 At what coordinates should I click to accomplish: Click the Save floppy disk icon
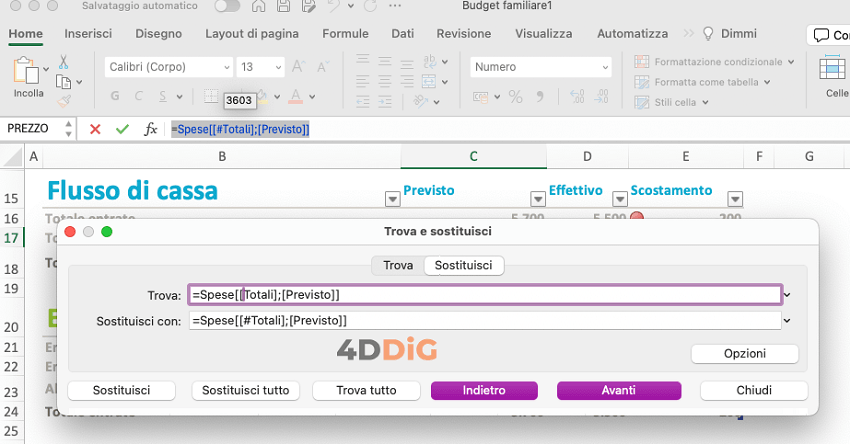click(283, 6)
